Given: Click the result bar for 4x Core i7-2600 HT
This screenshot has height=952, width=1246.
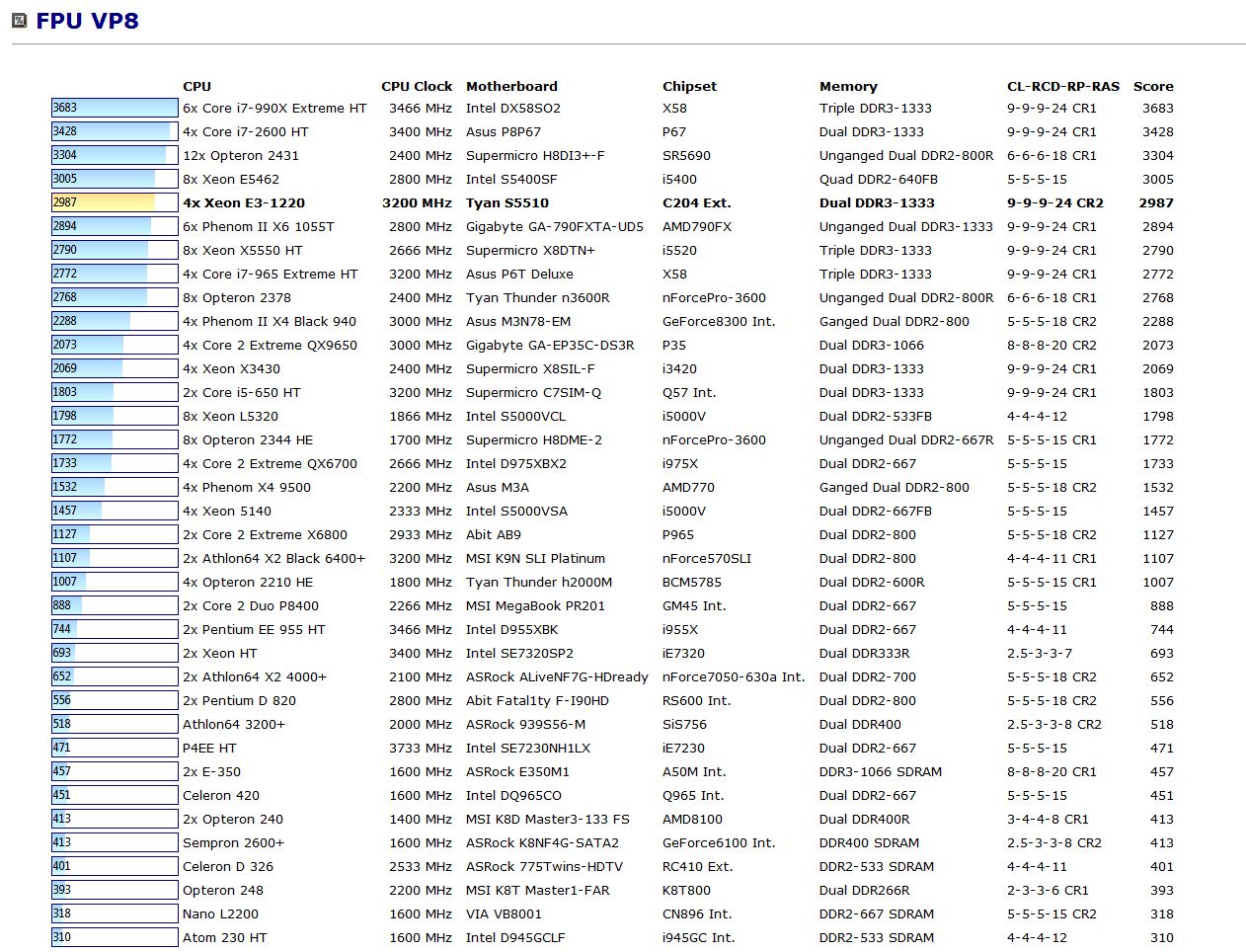Looking at the screenshot, I should [115, 131].
